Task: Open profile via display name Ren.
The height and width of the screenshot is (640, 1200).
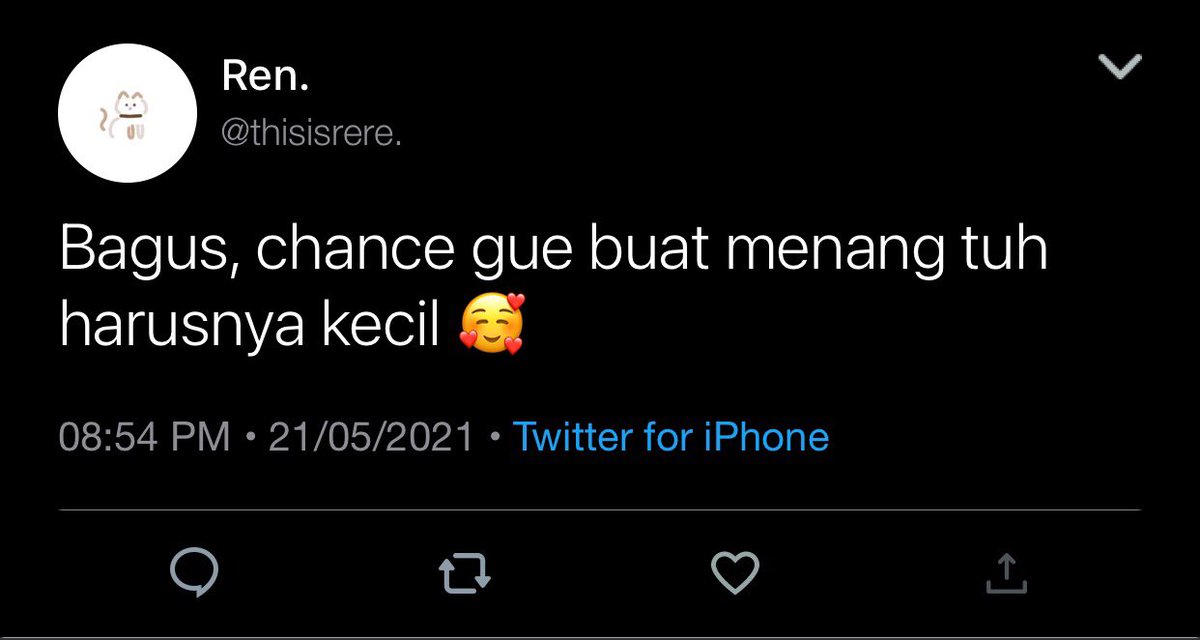Action: 263,78
